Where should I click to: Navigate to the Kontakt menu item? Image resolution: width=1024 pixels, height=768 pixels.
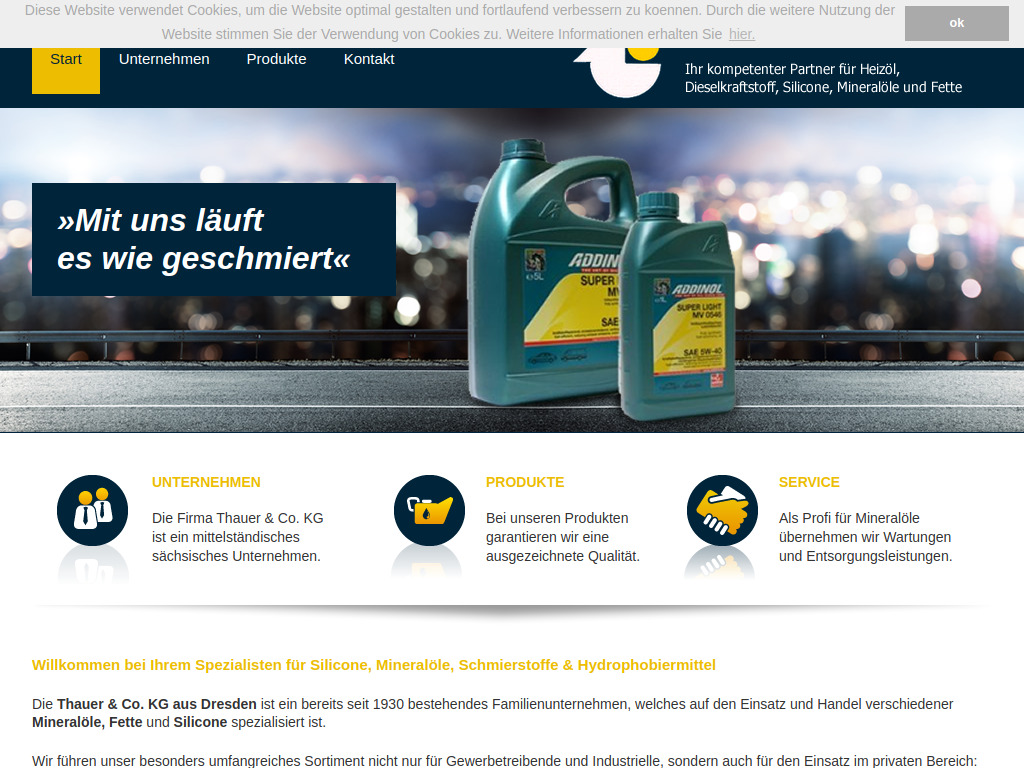(368, 58)
